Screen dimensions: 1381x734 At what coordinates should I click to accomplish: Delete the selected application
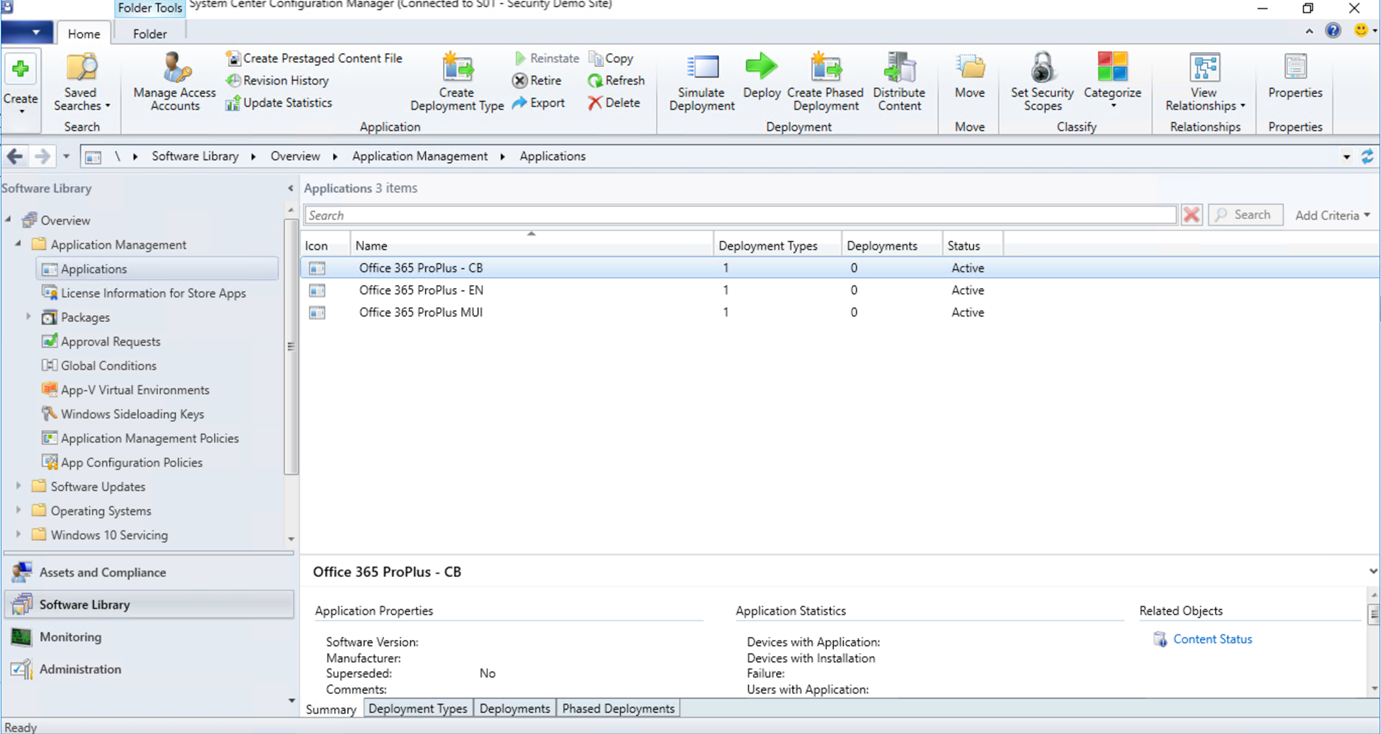pos(614,102)
